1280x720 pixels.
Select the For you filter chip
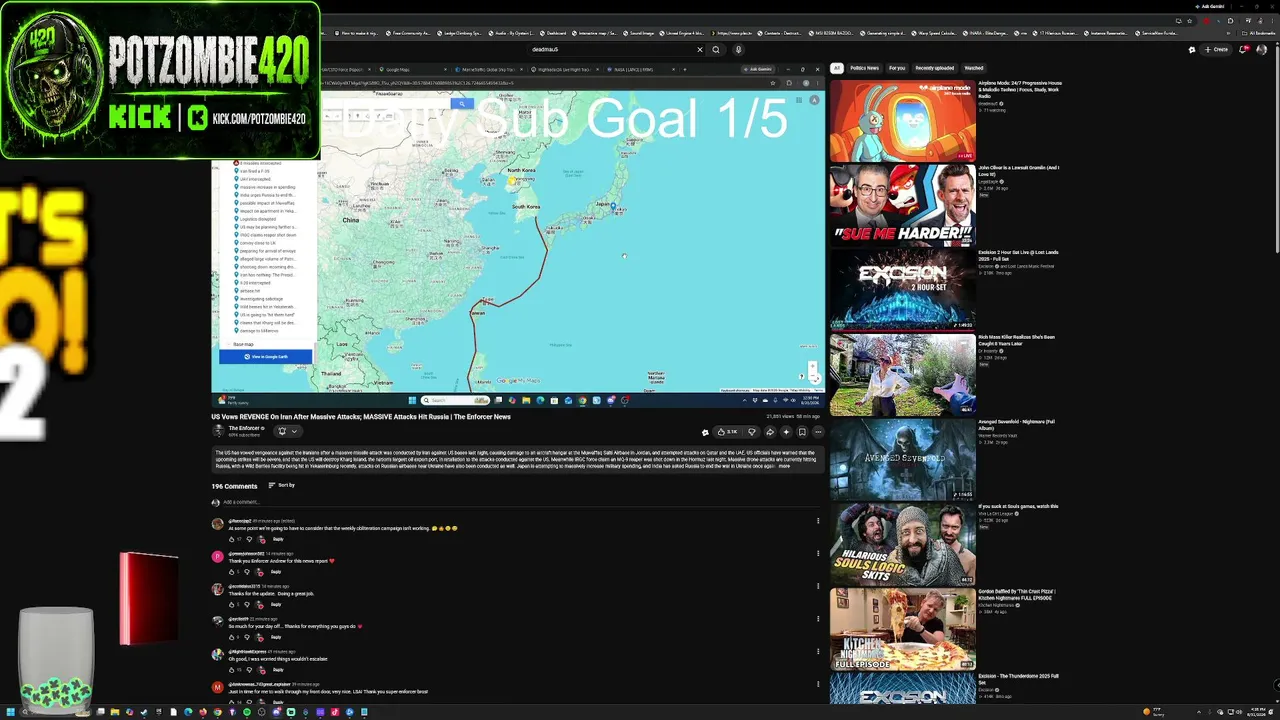tap(897, 68)
